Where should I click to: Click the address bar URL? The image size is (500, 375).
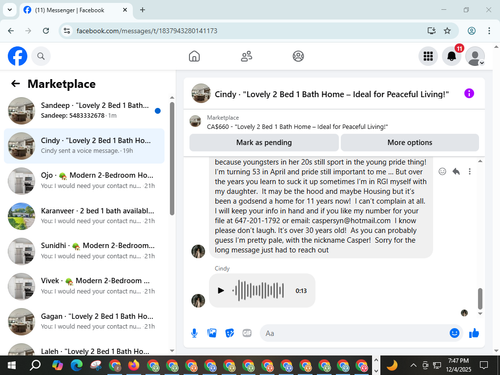pos(147,31)
